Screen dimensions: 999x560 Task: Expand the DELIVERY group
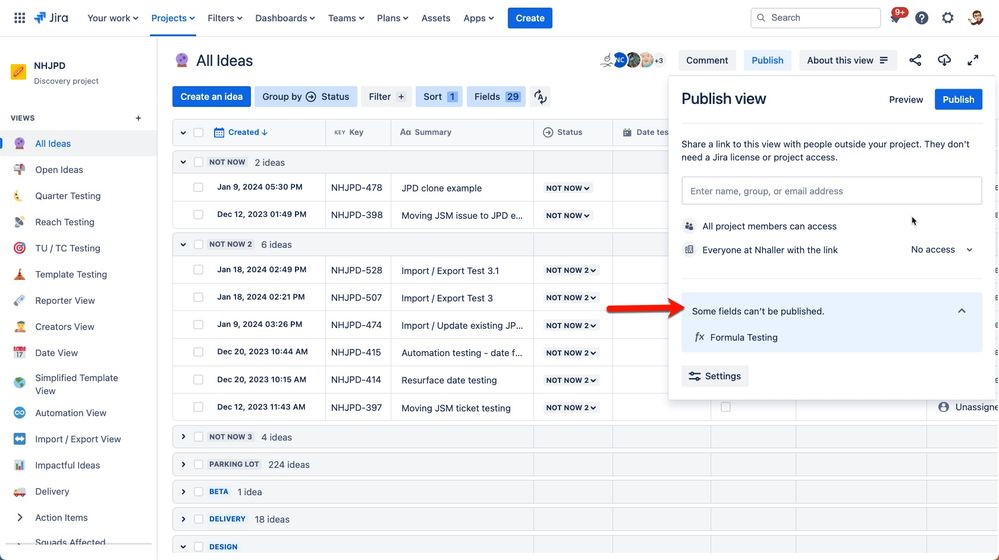(183, 519)
